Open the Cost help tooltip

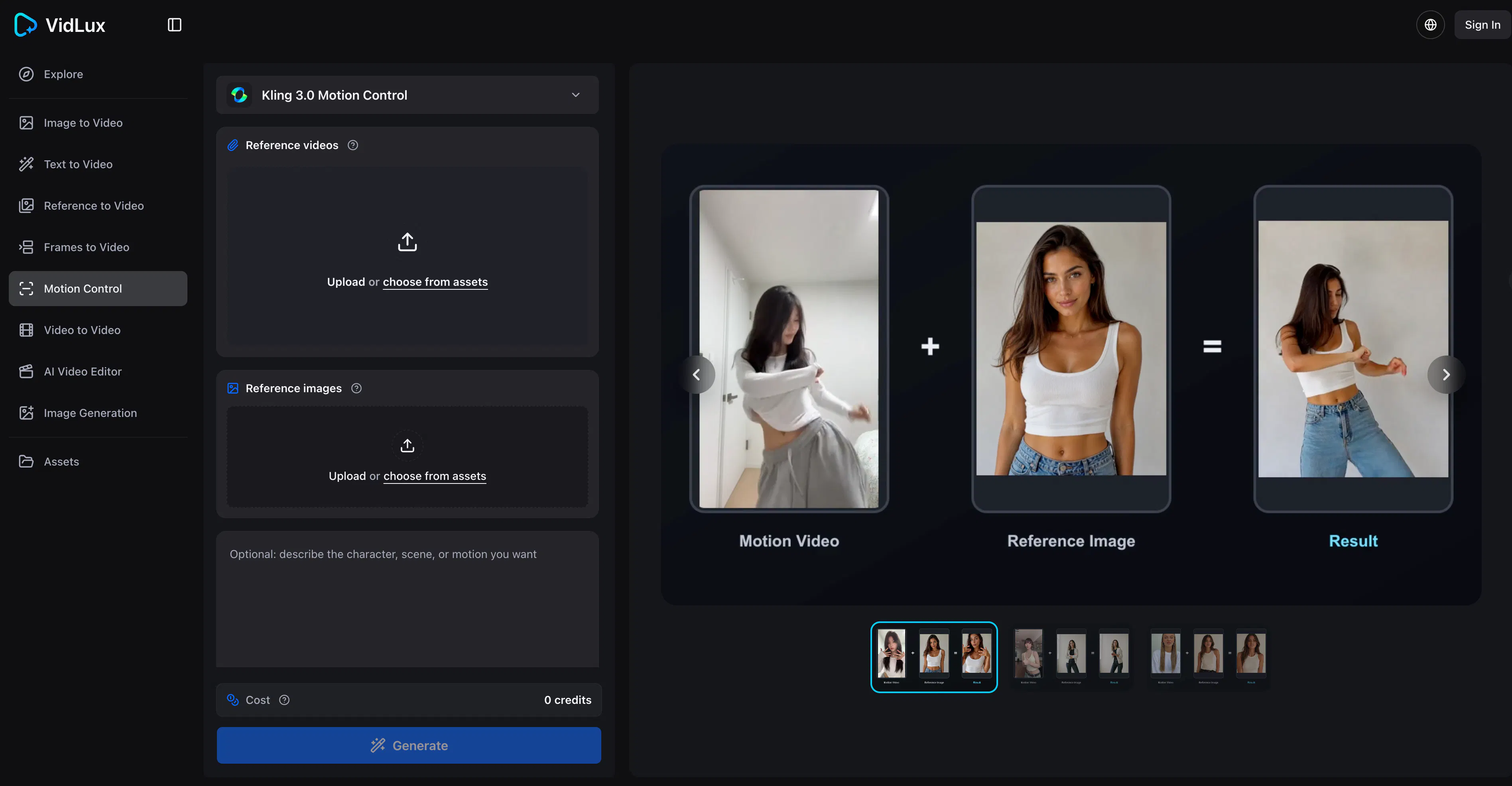pyautogui.click(x=284, y=700)
